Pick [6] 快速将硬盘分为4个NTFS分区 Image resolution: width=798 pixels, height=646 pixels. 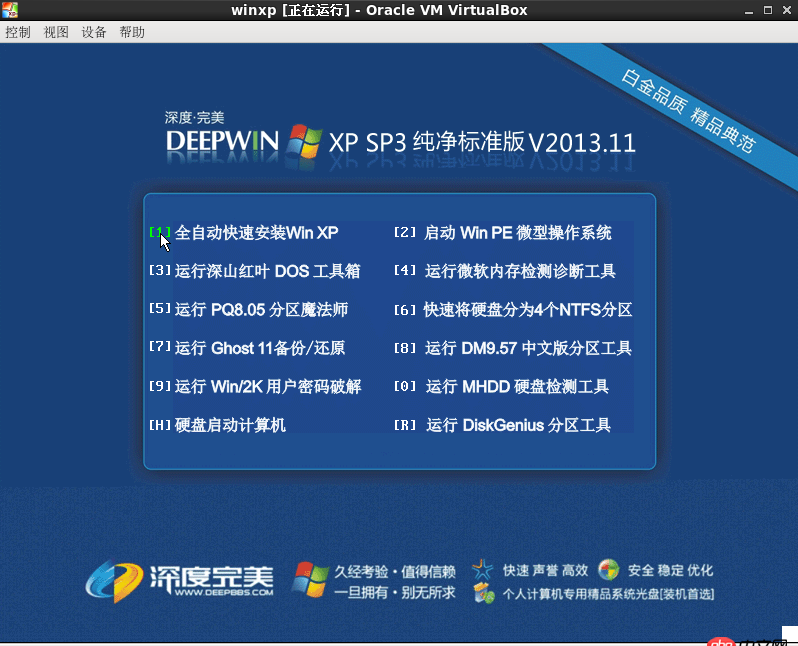(513, 310)
